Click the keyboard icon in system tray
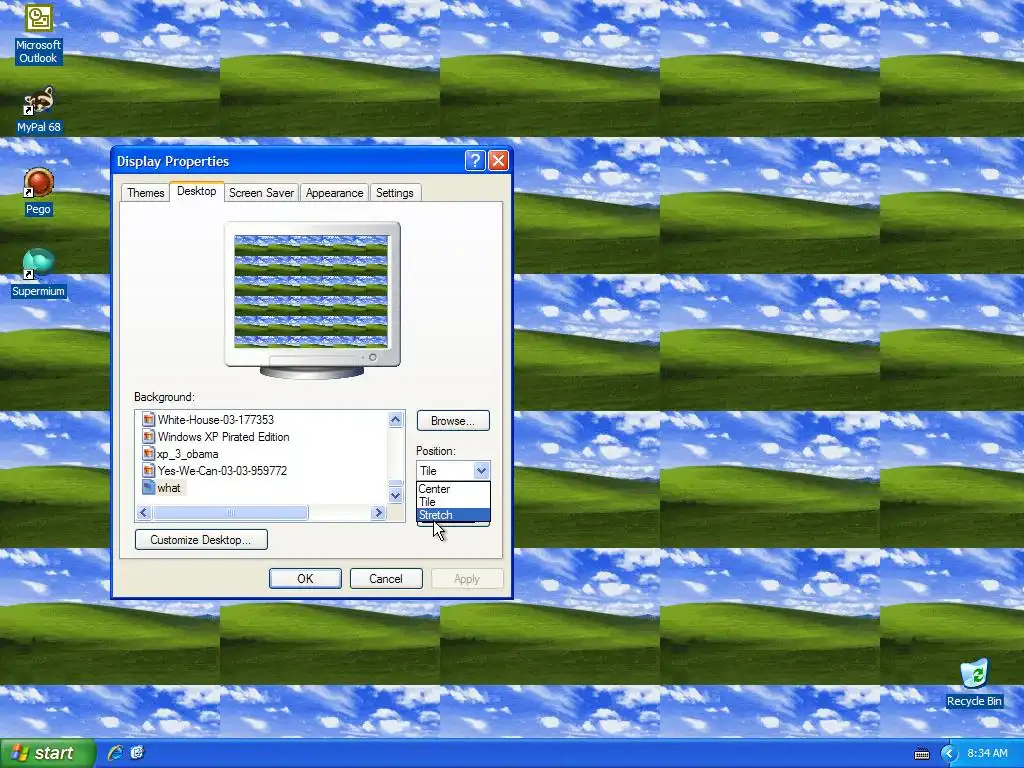This screenshot has width=1024, height=768. click(921, 754)
